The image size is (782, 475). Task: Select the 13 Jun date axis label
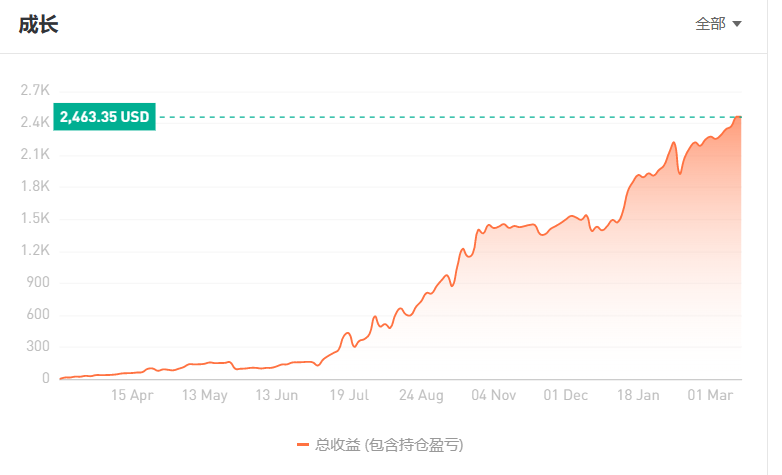coord(277,395)
